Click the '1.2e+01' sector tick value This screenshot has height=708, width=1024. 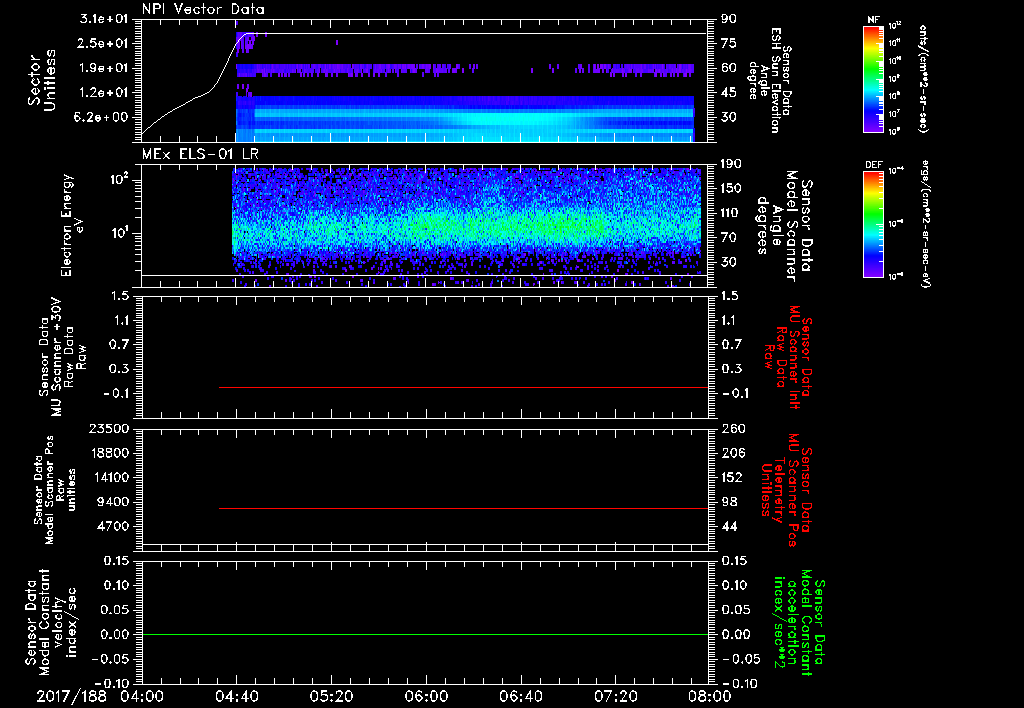[104, 93]
